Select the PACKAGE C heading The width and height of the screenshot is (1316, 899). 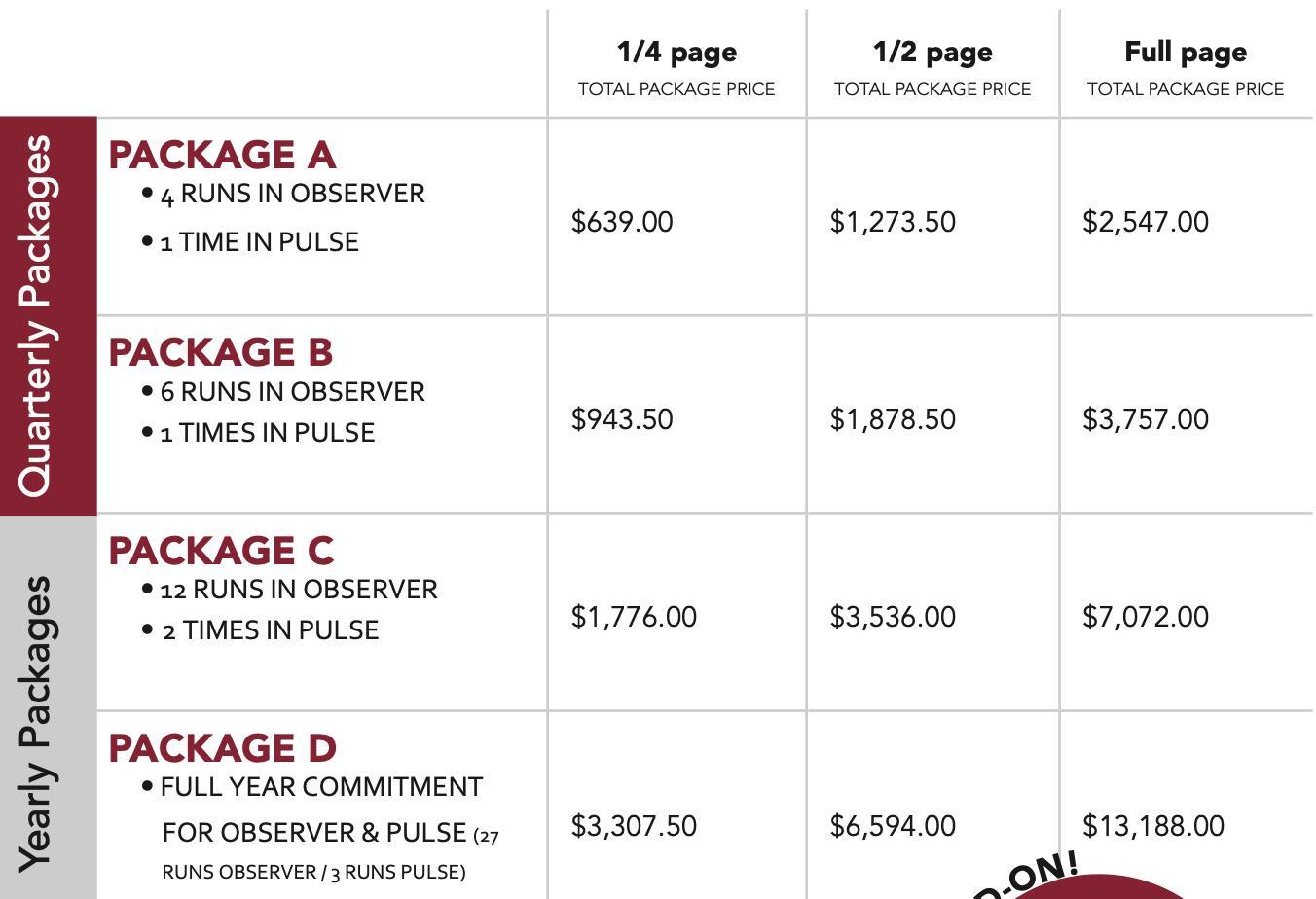[221, 551]
